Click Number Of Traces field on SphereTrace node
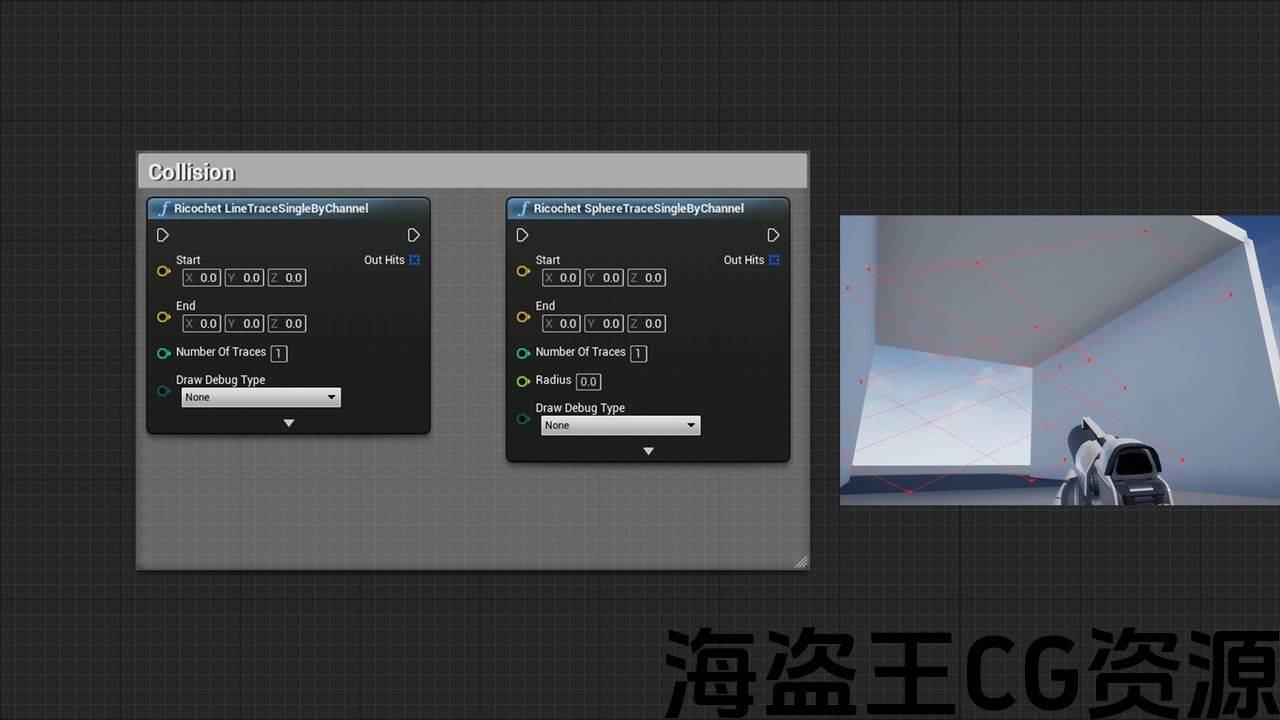Image resolution: width=1280 pixels, height=720 pixels. (x=638, y=354)
